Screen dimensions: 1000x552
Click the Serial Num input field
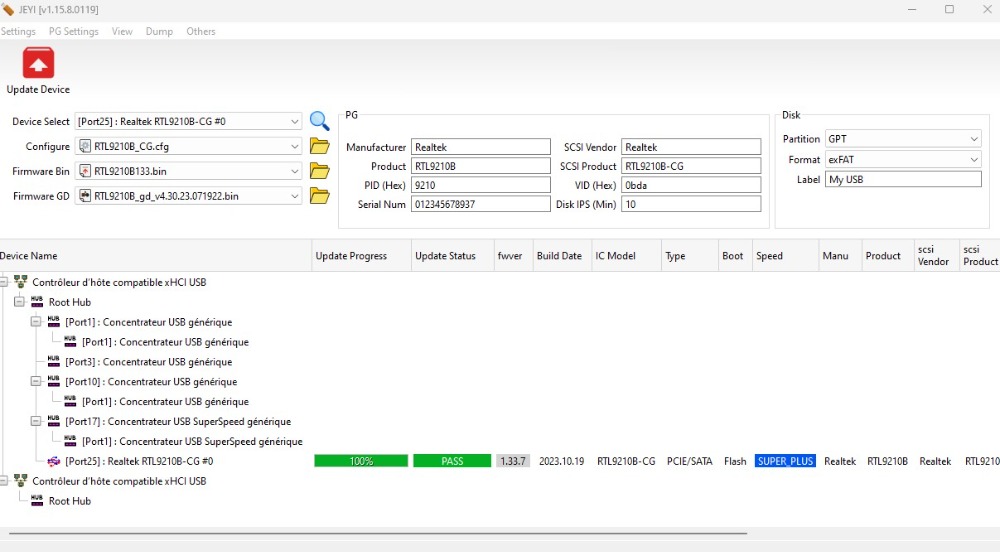coord(480,204)
